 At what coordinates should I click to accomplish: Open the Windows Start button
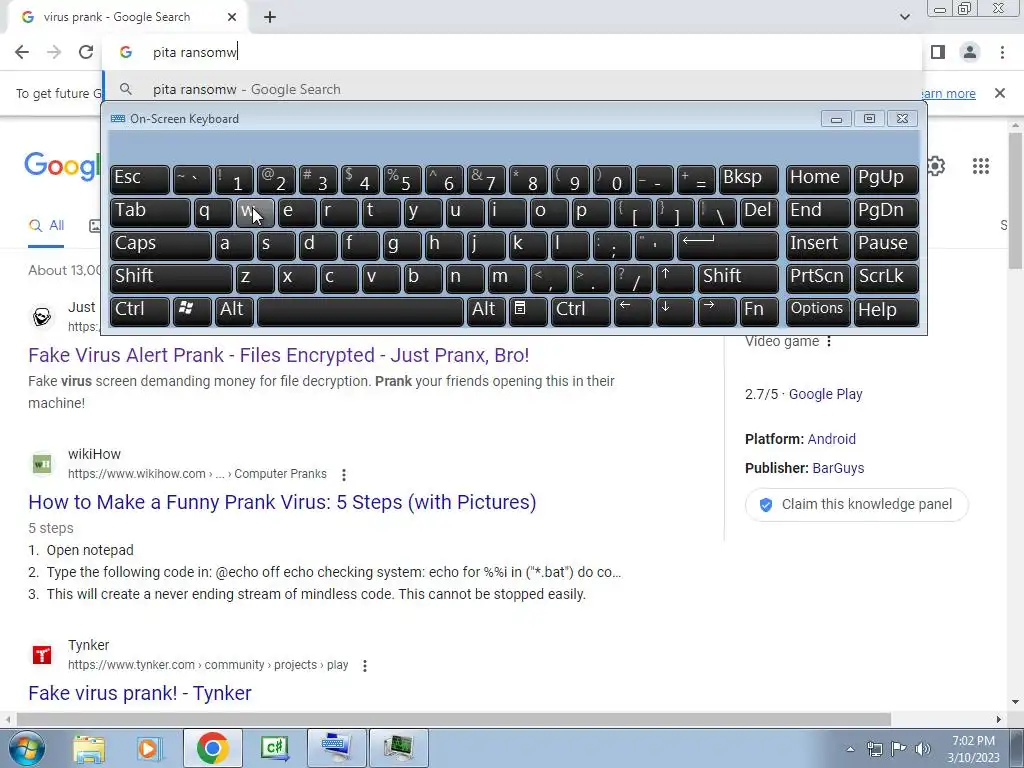[x=26, y=748]
